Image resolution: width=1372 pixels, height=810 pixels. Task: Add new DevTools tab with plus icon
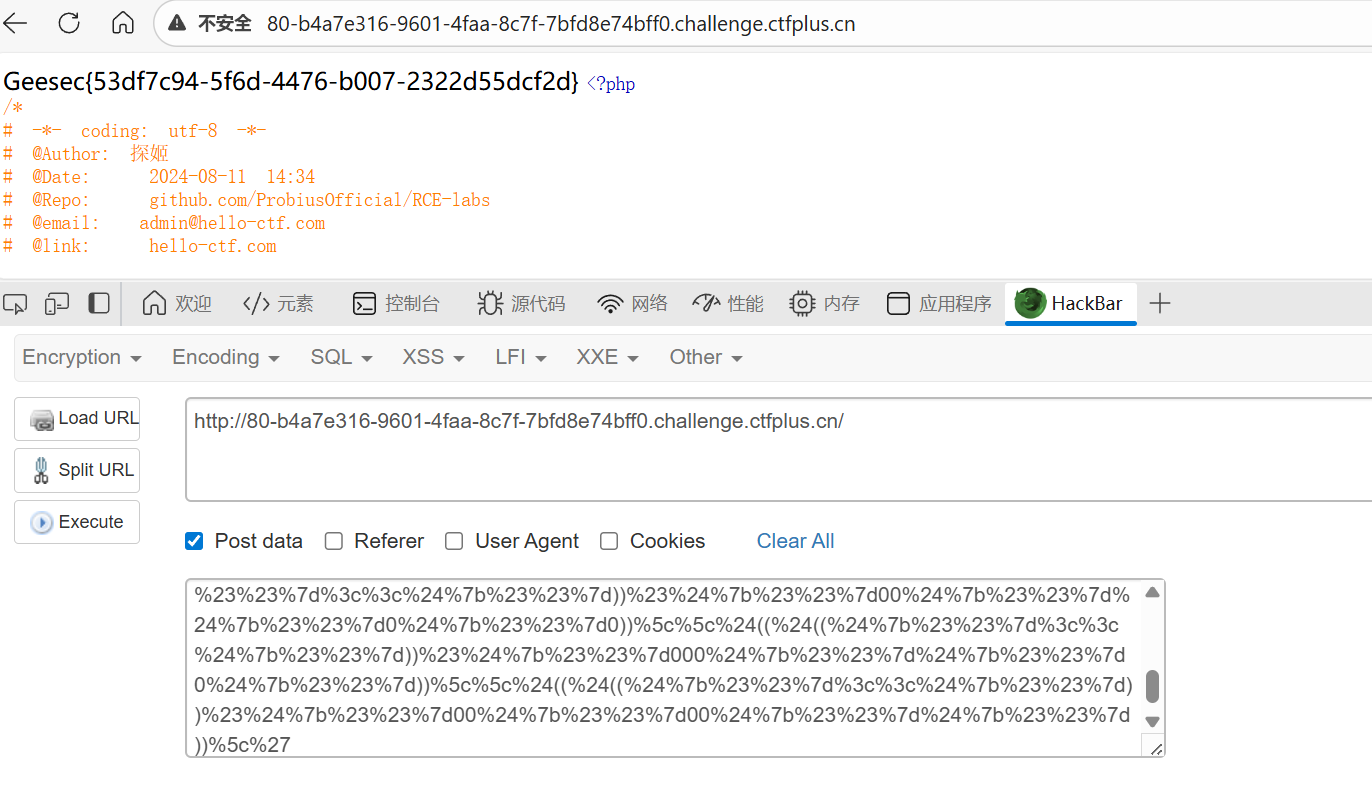(1160, 303)
